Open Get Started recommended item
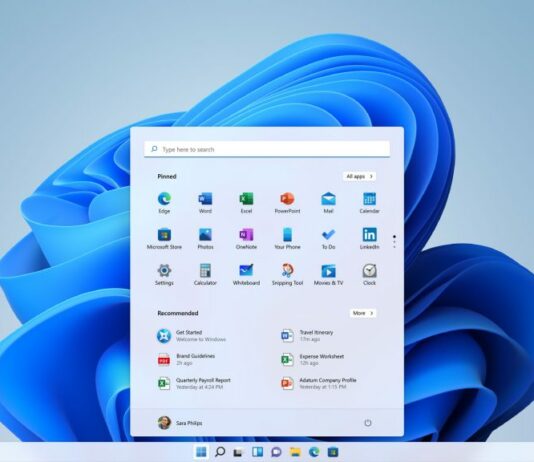 (x=191, y=336)
